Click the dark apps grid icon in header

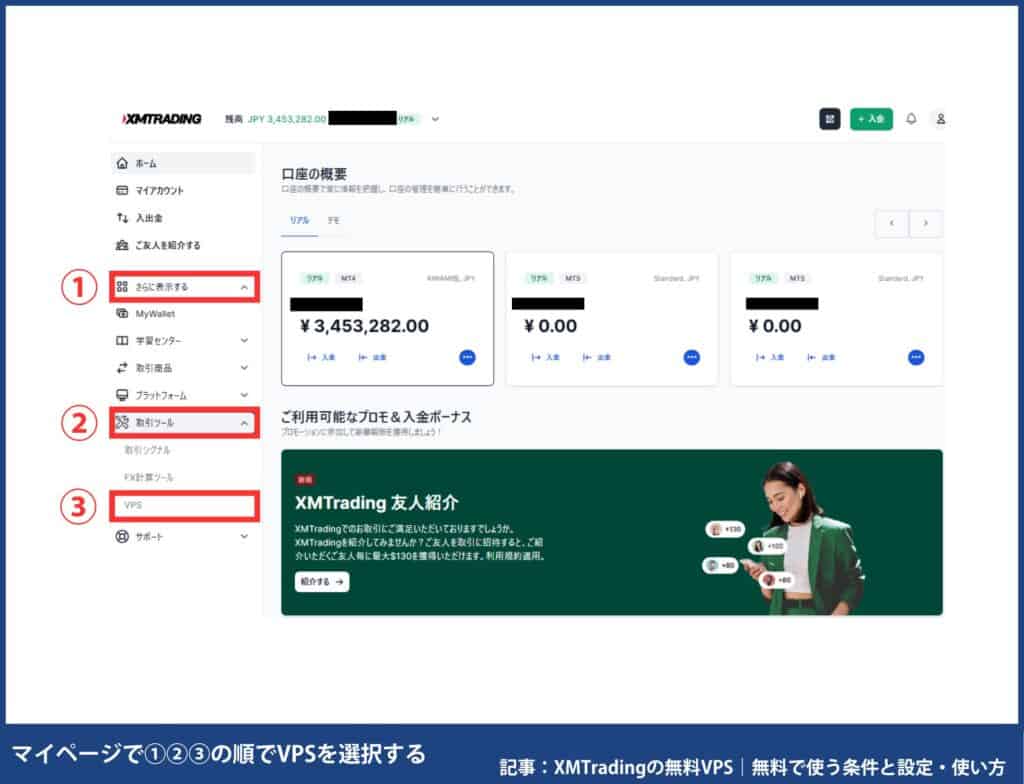829,119
